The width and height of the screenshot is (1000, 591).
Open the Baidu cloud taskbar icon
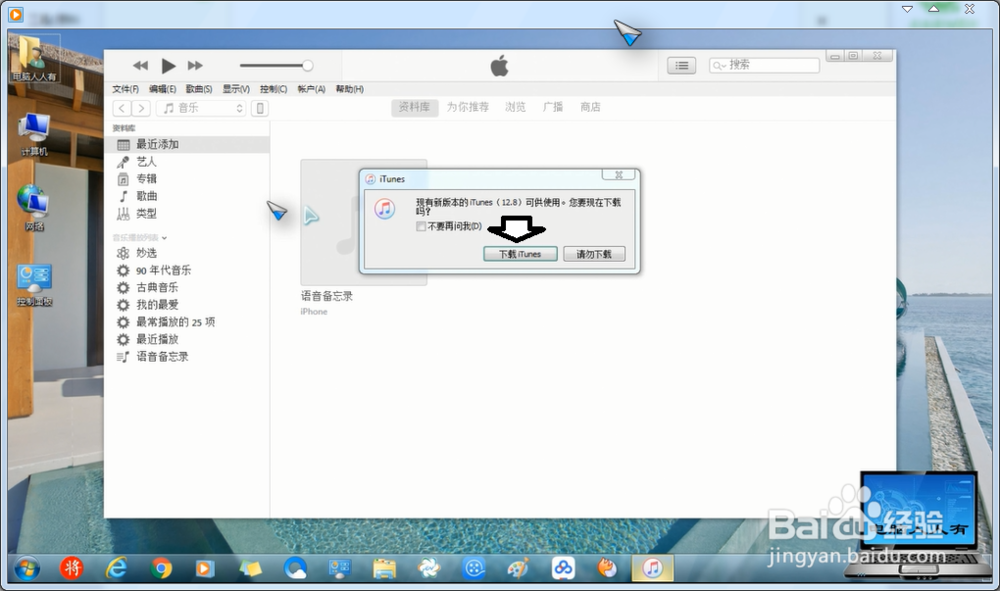[x=563, y=568]
